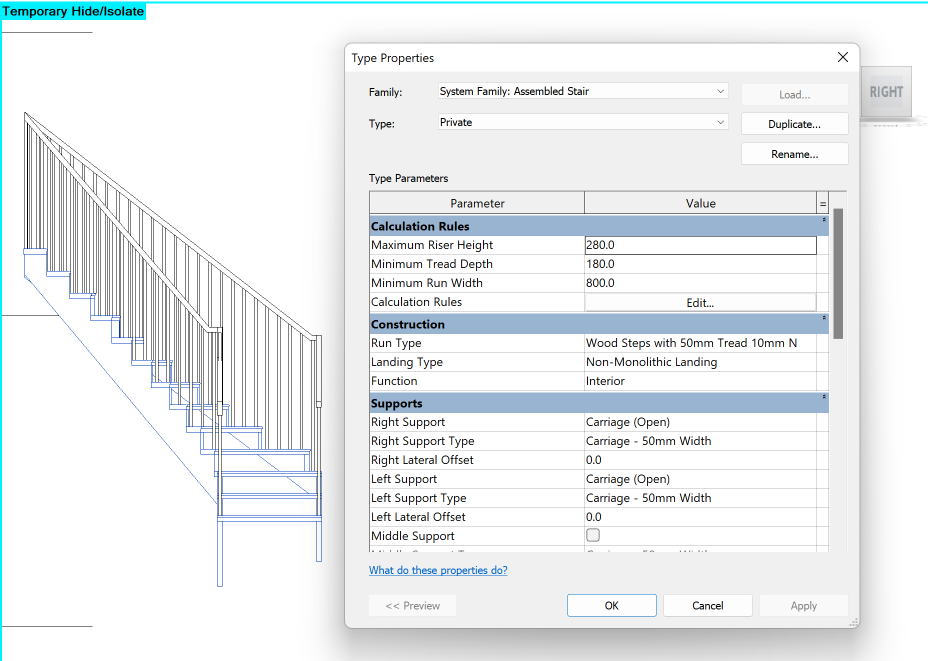Enable the Middle Support checkbox
The width and height of the screenshot is (928, 661).
(x=593, y=535)
